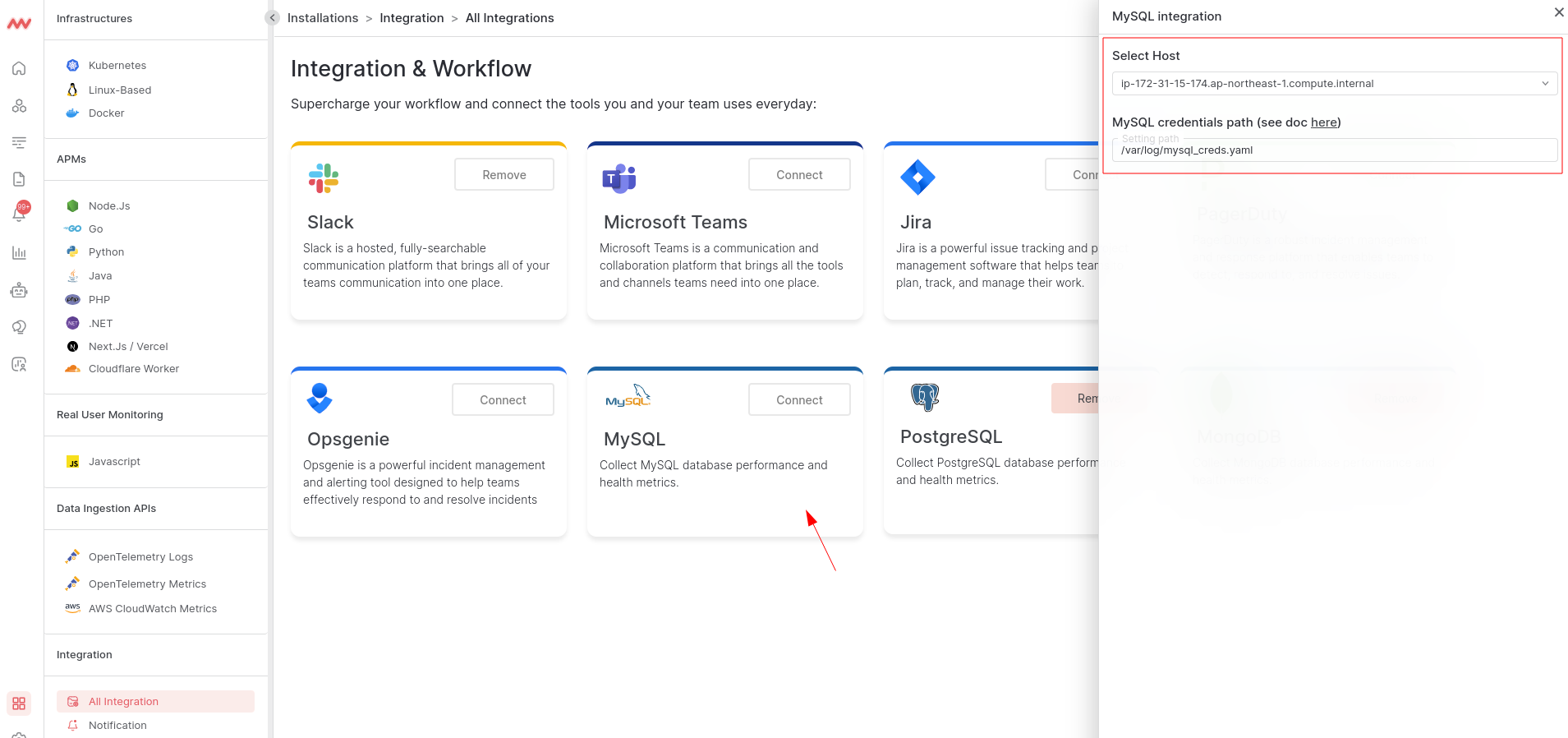Open Javascript under Real User Monitoring
The width and height of the screenshot is (1568, 738).
(x=114, y=462)
